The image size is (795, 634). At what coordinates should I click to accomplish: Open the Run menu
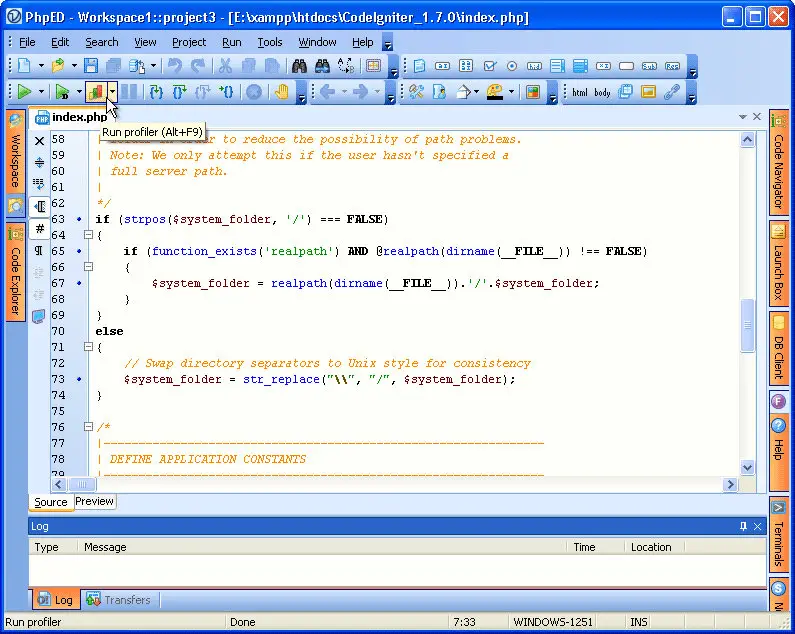[232, 42]
